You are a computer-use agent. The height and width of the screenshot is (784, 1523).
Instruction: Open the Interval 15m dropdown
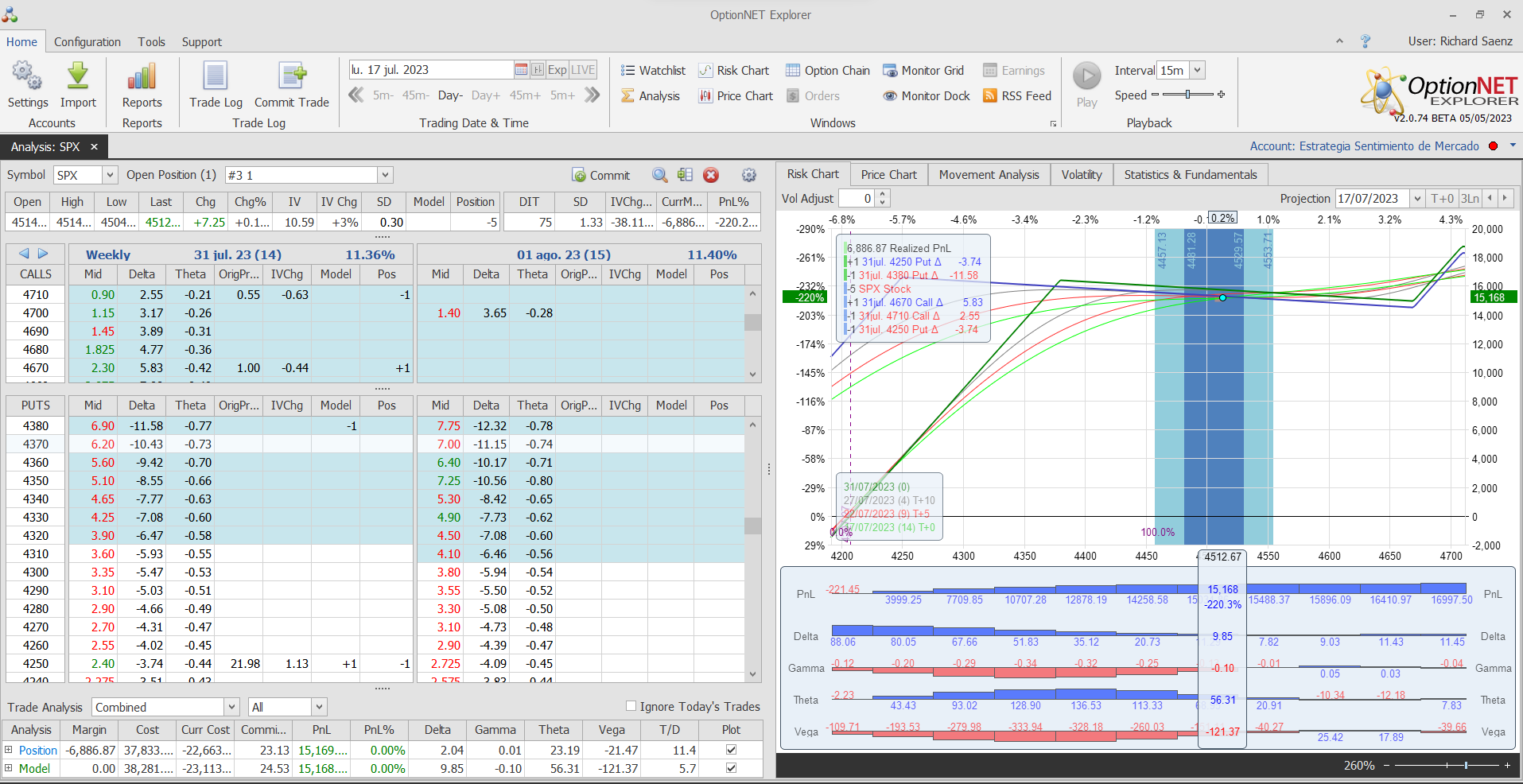[x=1198, y=71]
